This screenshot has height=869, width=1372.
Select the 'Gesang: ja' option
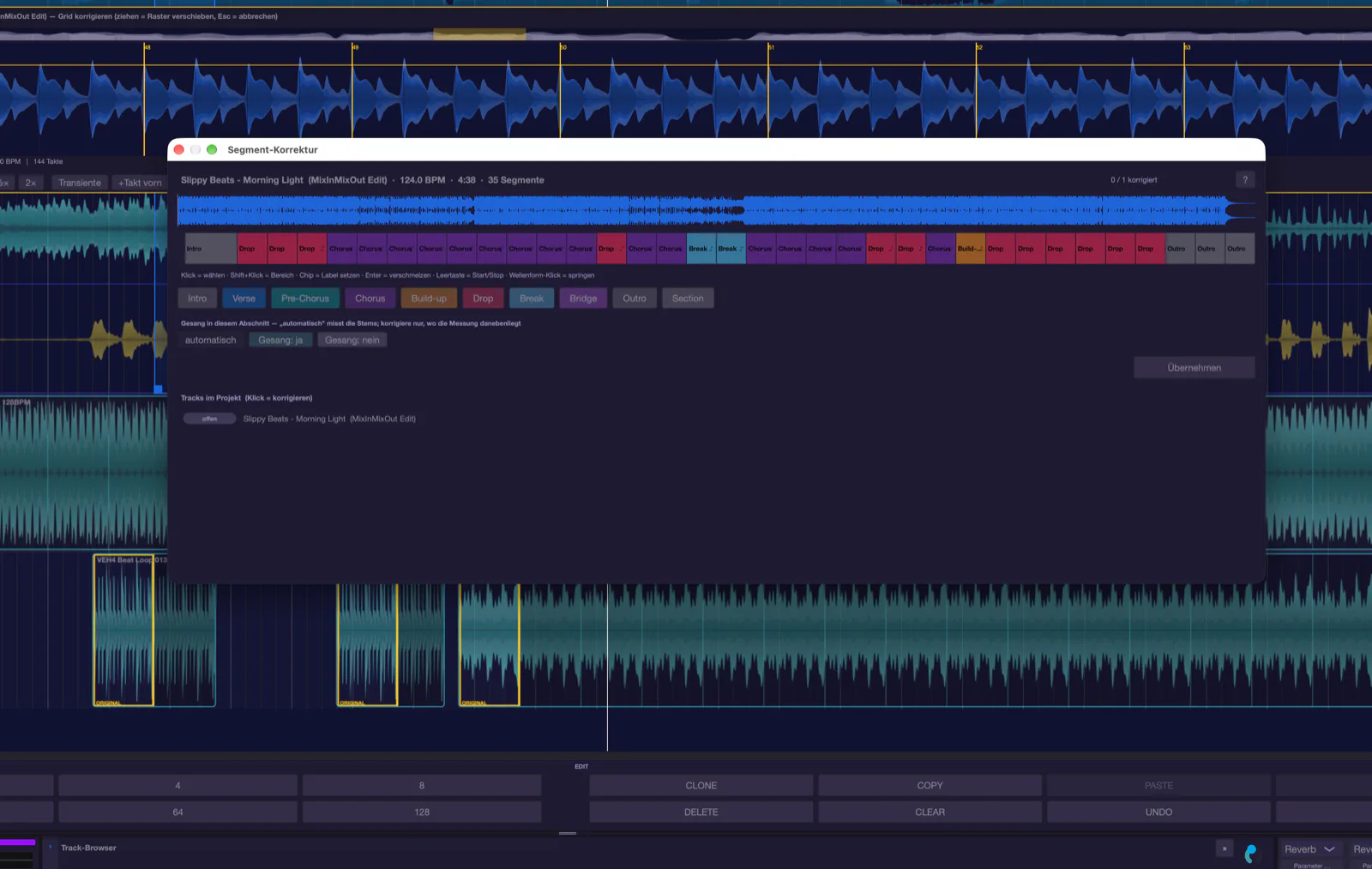click(280, 341)
